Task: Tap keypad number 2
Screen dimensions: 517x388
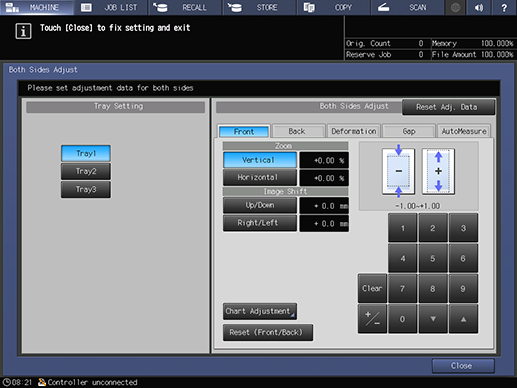Action: click(x=433, y=228)
